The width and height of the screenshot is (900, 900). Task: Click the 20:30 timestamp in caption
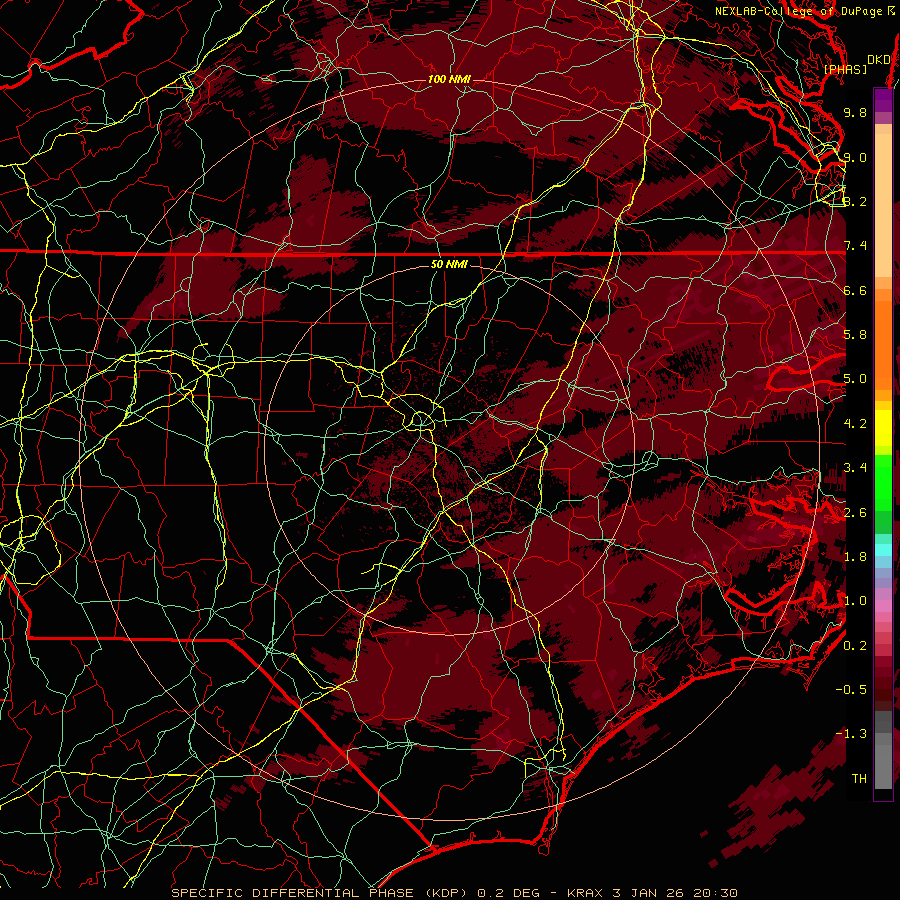click(717, 893)
